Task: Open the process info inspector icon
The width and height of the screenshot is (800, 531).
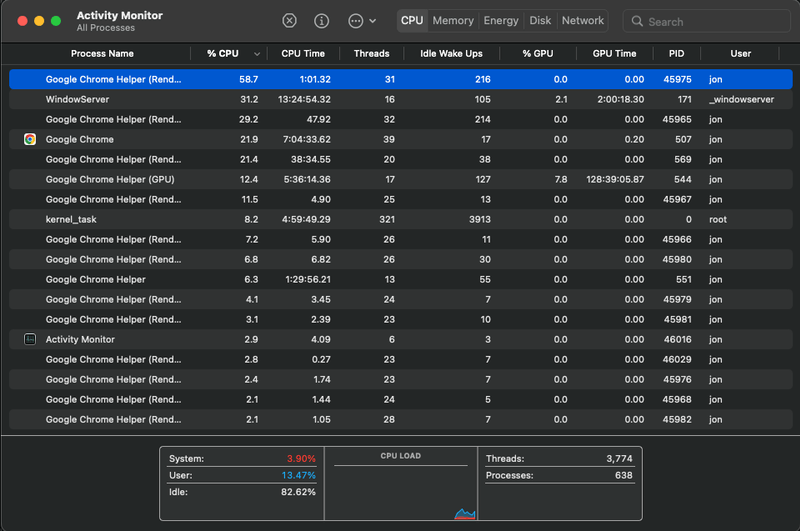Action: [x=321, y=21]
